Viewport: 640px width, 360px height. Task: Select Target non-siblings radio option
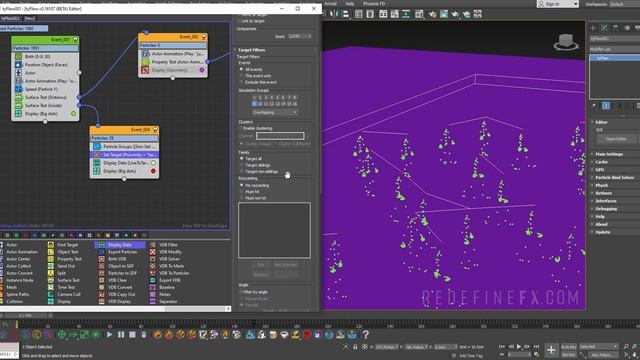coord(242,171)
